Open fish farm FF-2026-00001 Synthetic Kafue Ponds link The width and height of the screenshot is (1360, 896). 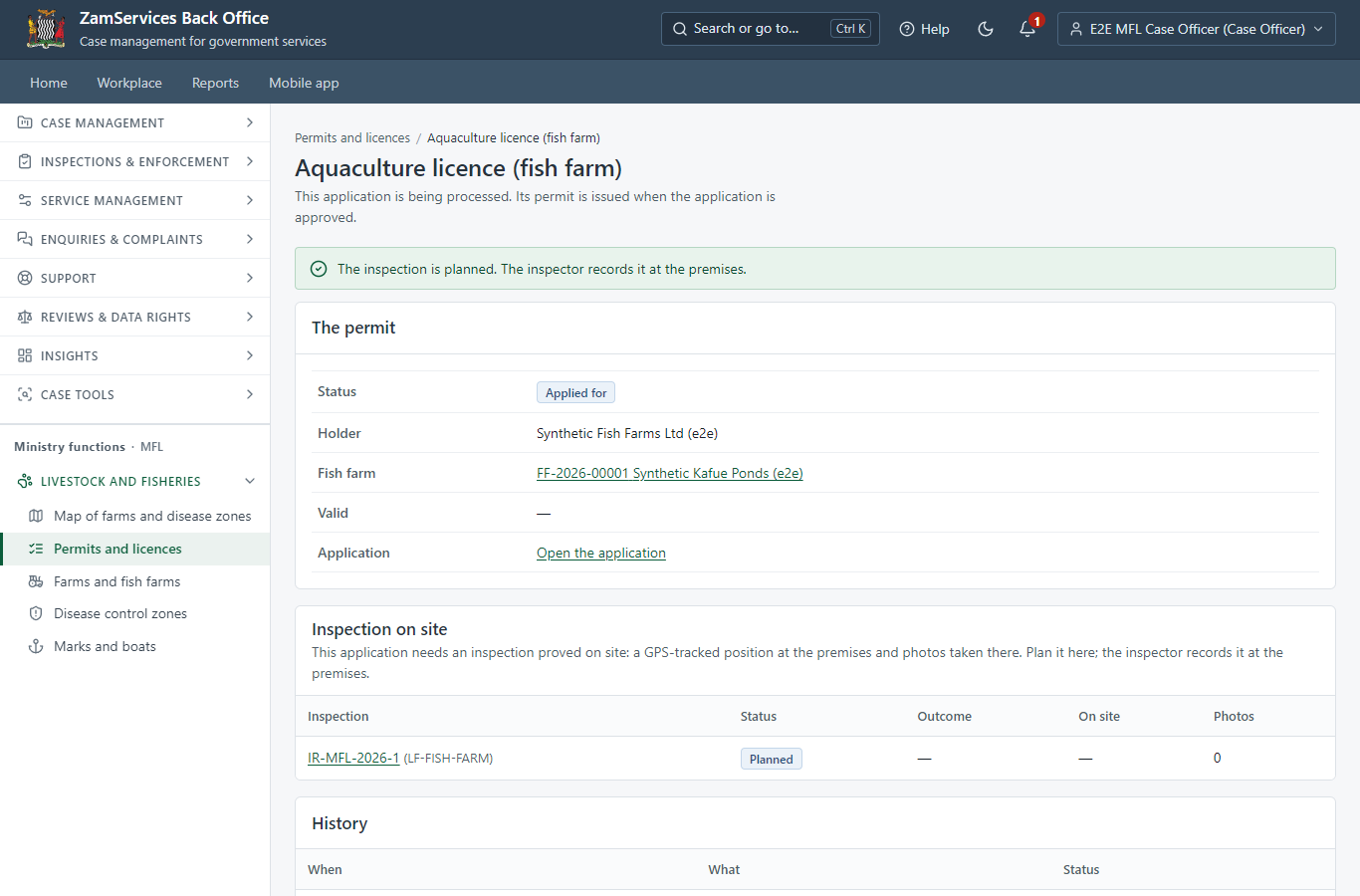670,473
